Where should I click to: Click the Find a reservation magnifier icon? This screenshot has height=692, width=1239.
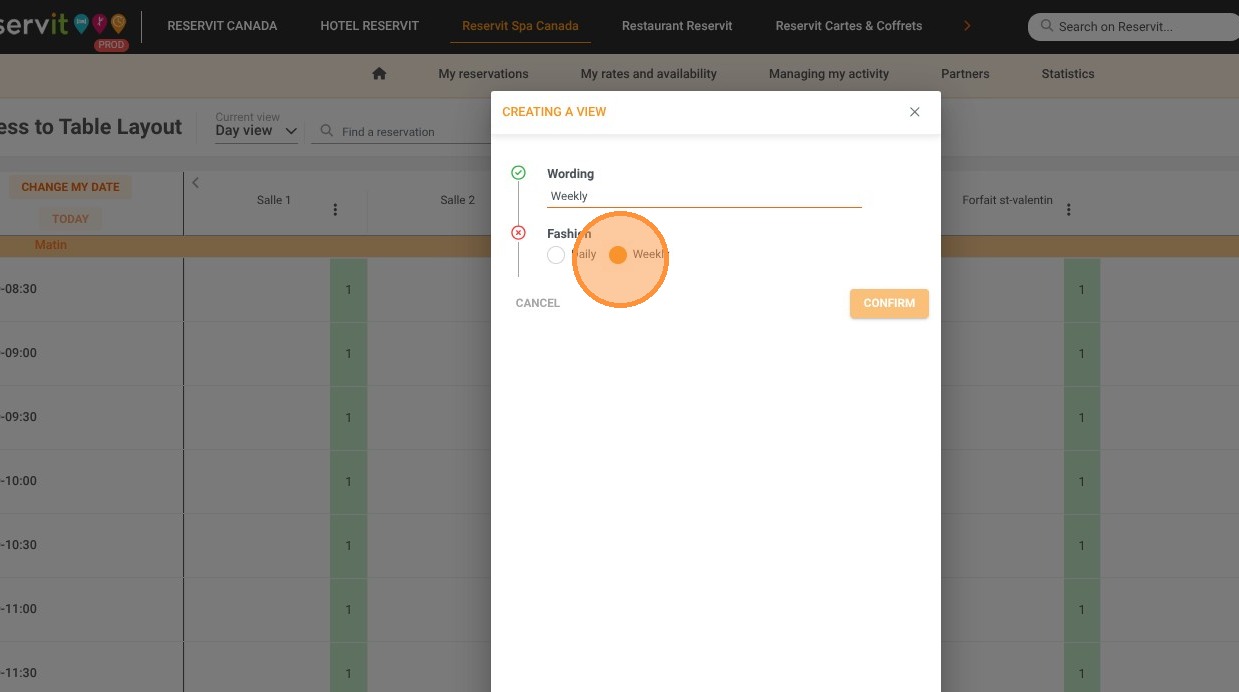(x=326, y=131)
